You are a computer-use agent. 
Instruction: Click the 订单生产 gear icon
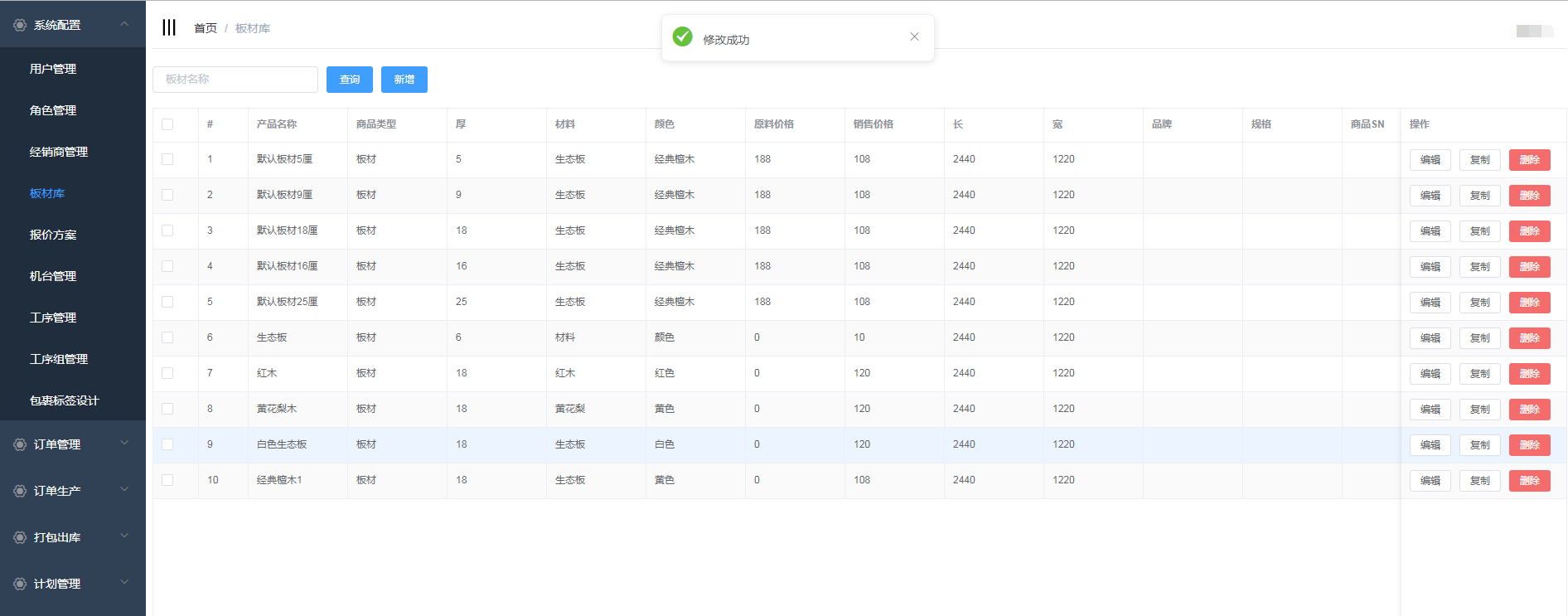pos(20,491)
